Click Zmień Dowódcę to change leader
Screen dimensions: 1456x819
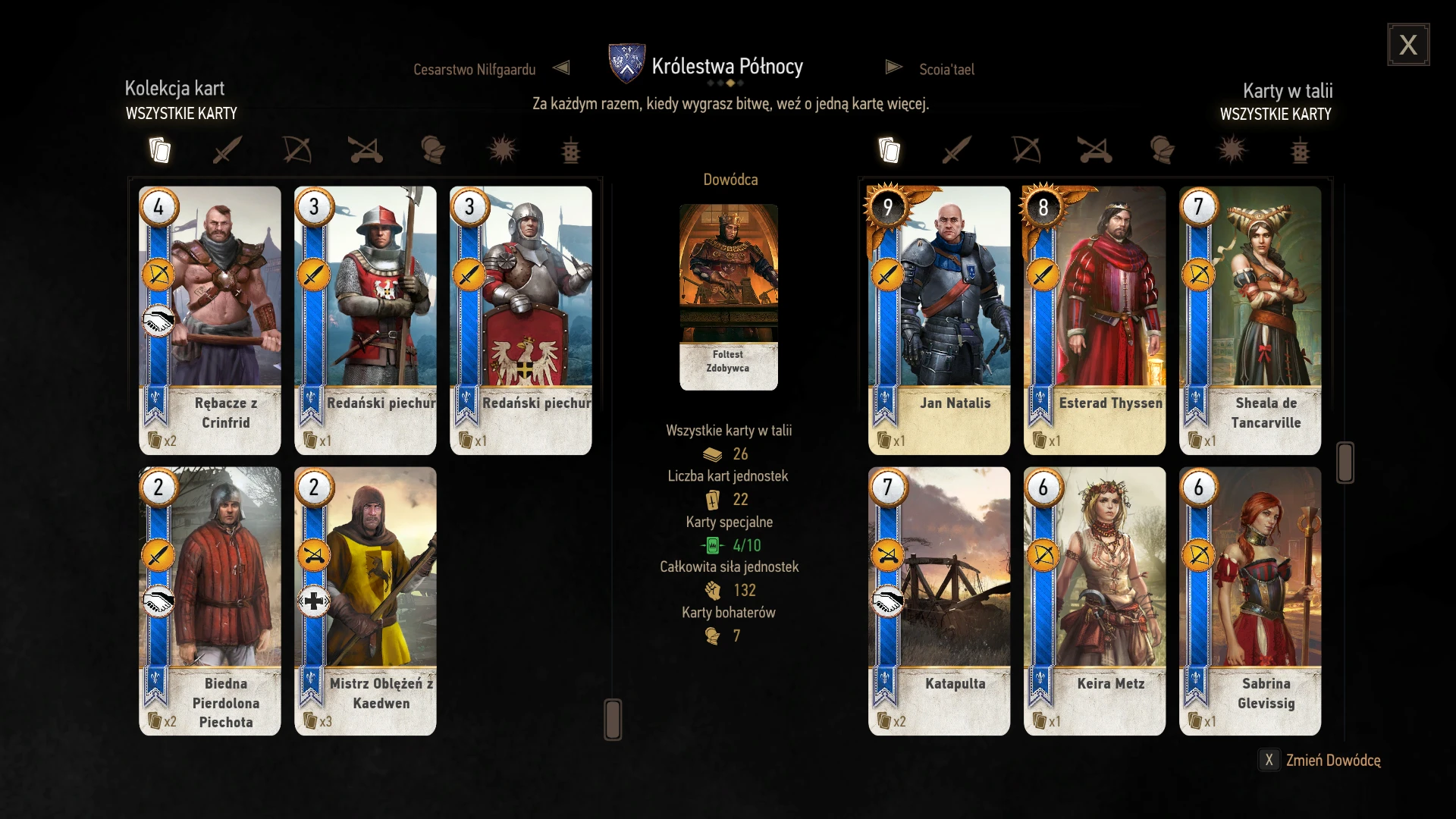click(1332, 760)
